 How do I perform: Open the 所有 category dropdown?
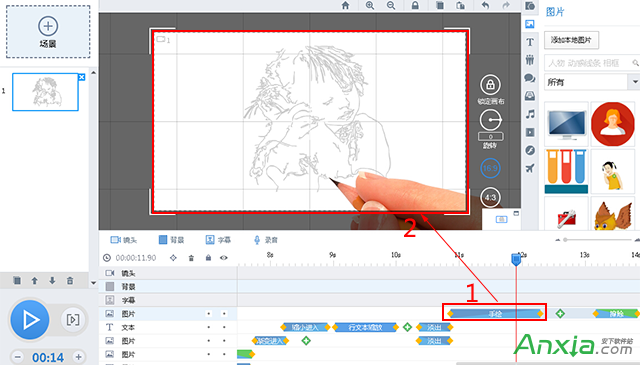point(592,82)
